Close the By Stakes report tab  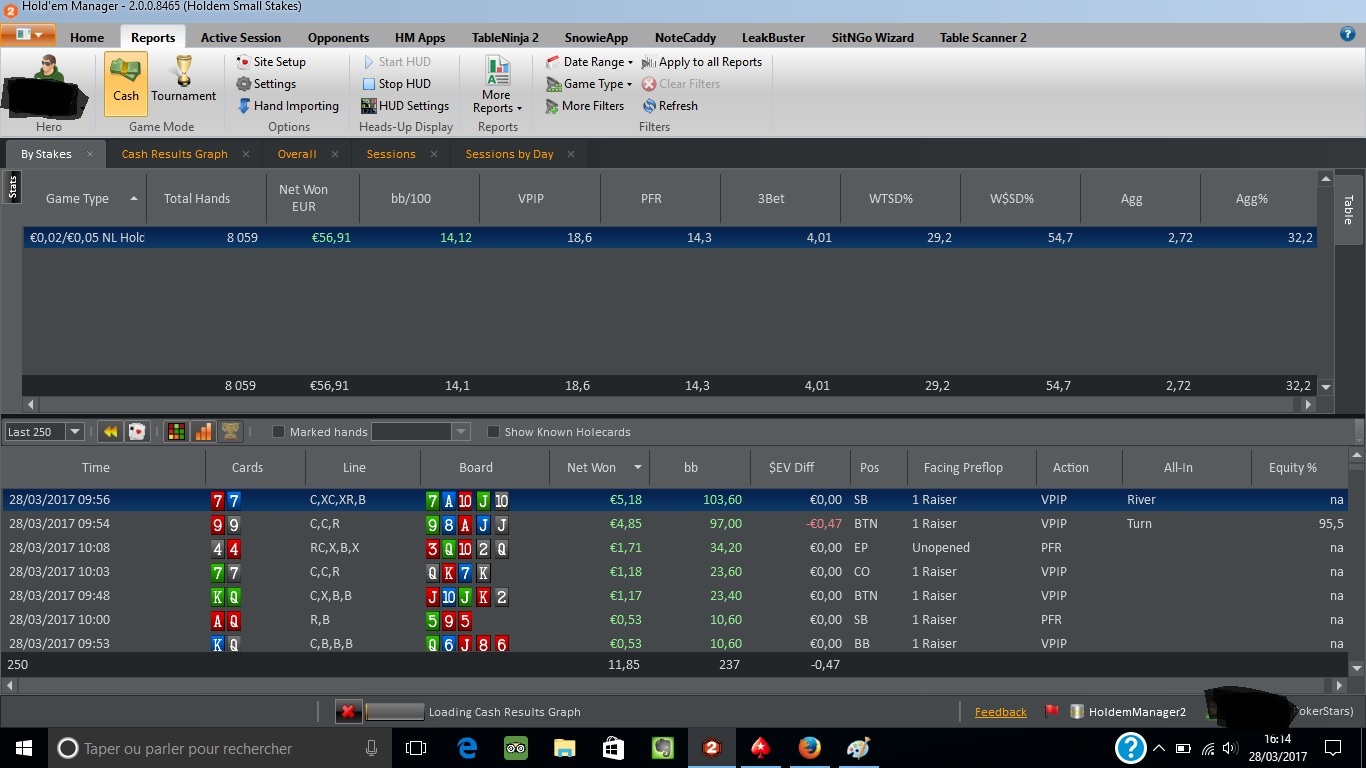[90, 154]
